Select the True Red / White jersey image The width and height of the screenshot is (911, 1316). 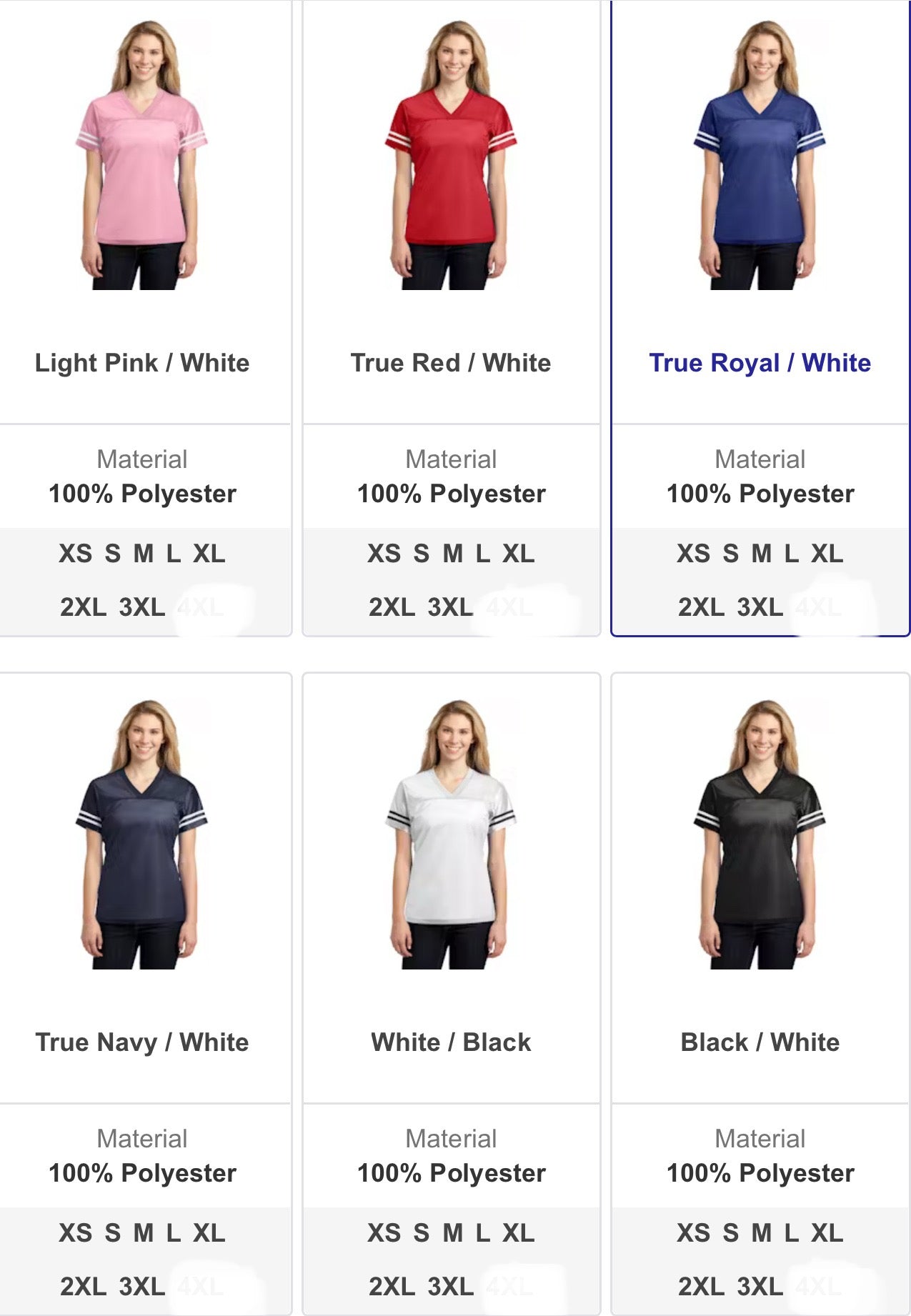click(x=451, y=155)
